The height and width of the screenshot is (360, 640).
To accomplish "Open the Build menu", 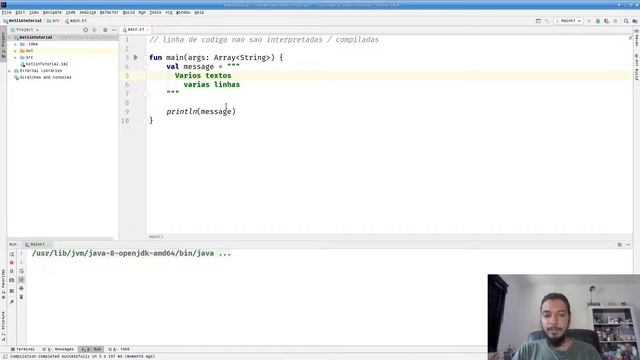I will 129,13.
